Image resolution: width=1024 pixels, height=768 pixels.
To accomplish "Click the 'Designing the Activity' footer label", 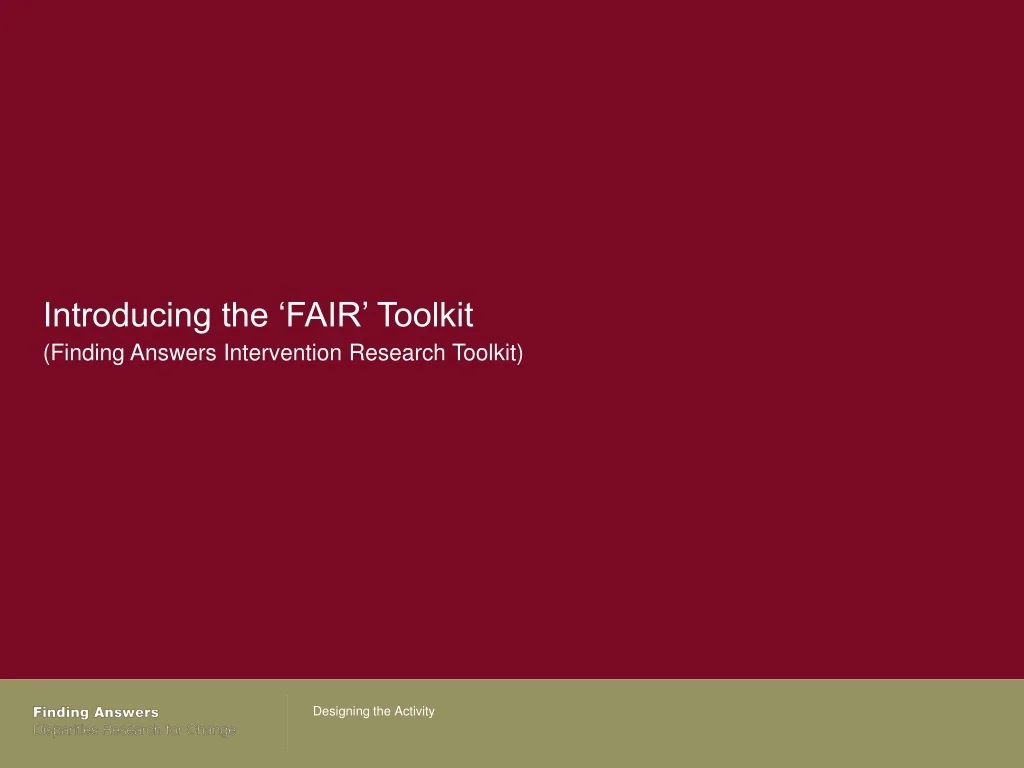I will (x=373, y=711).
